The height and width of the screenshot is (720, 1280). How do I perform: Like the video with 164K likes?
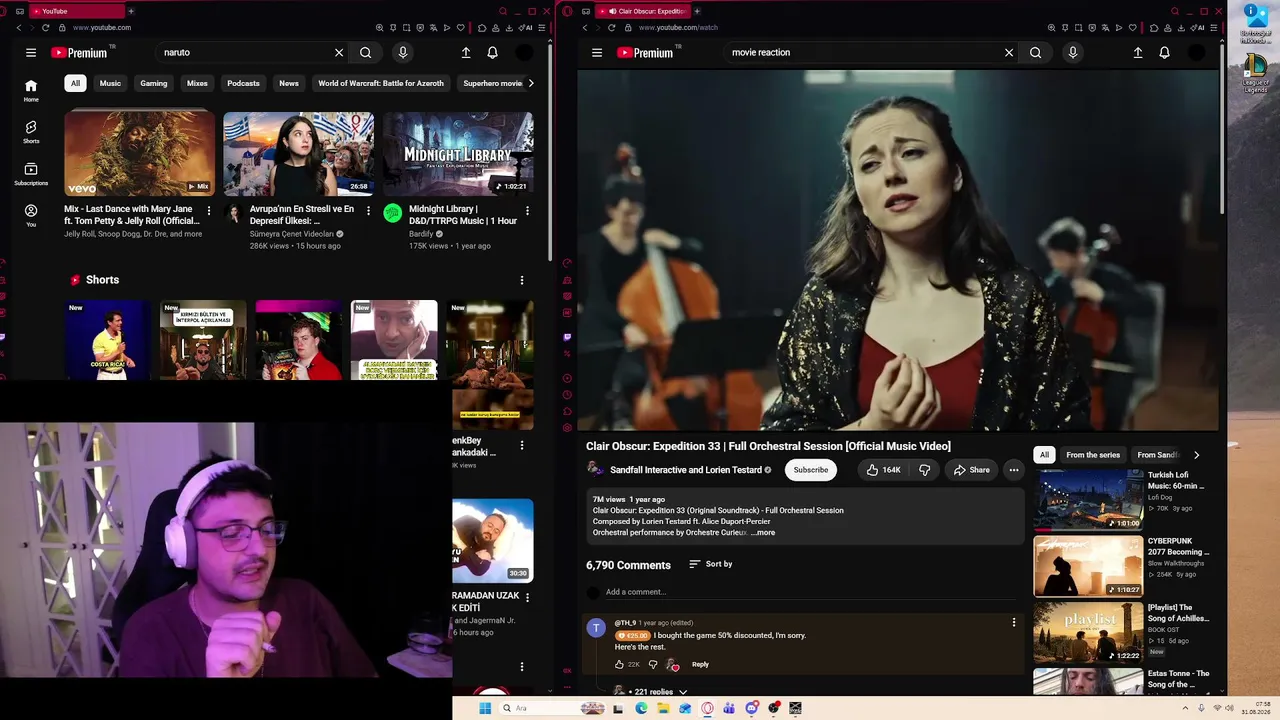pyautogui.click(x=883, y=470)
